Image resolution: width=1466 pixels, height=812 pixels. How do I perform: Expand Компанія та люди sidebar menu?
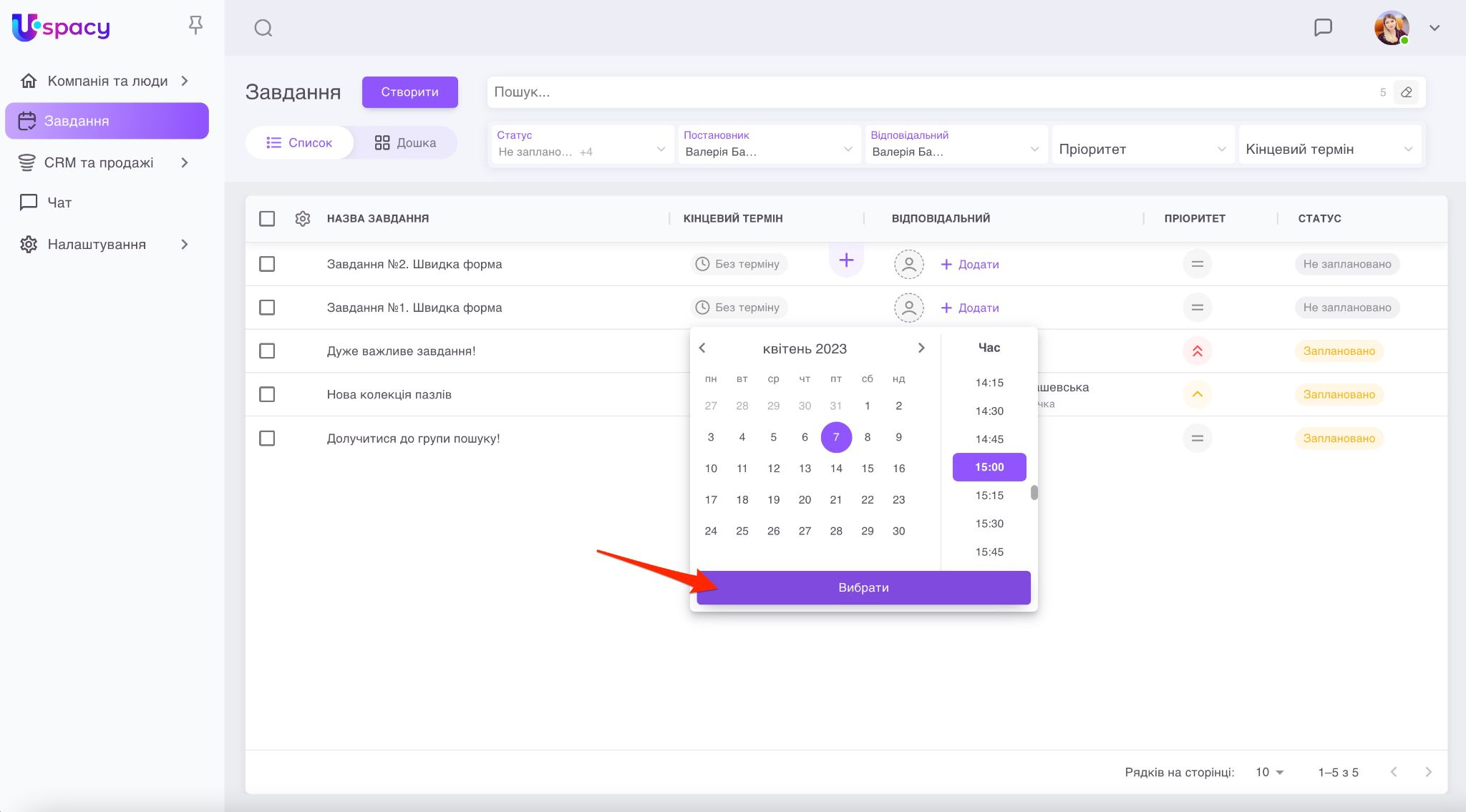(107, 81)
